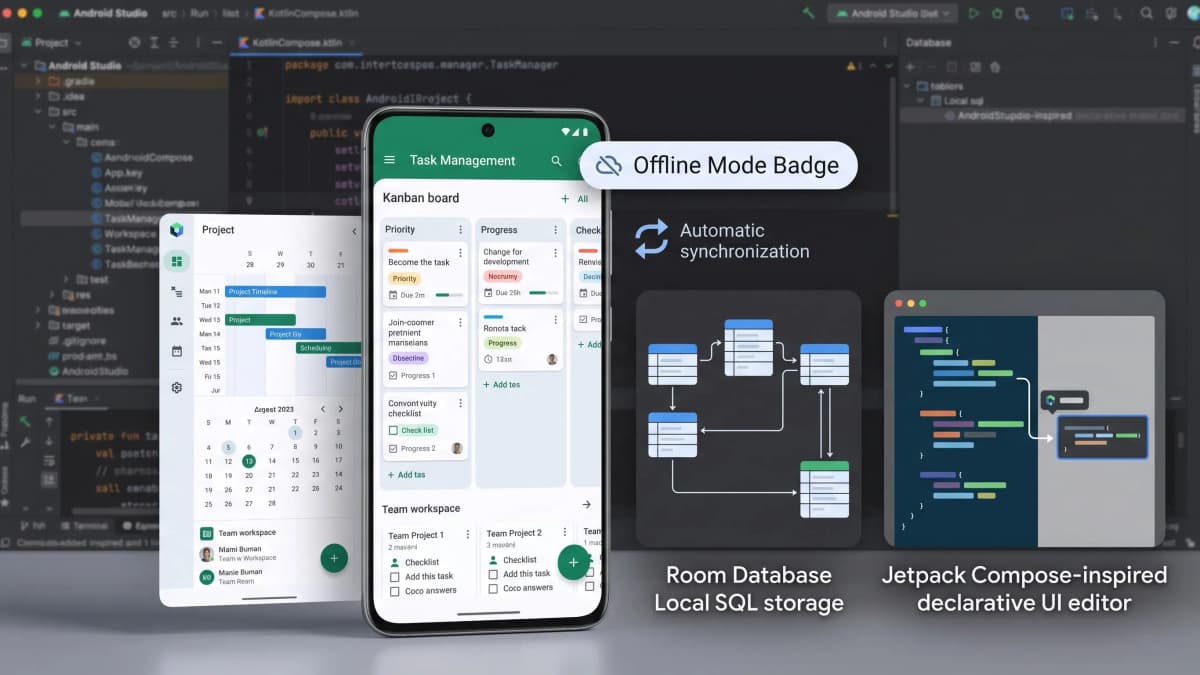Open 'Convontvuity checklist' card overflow menu
The width and height of the screenshot is (1200, 675).
point(460,404)
